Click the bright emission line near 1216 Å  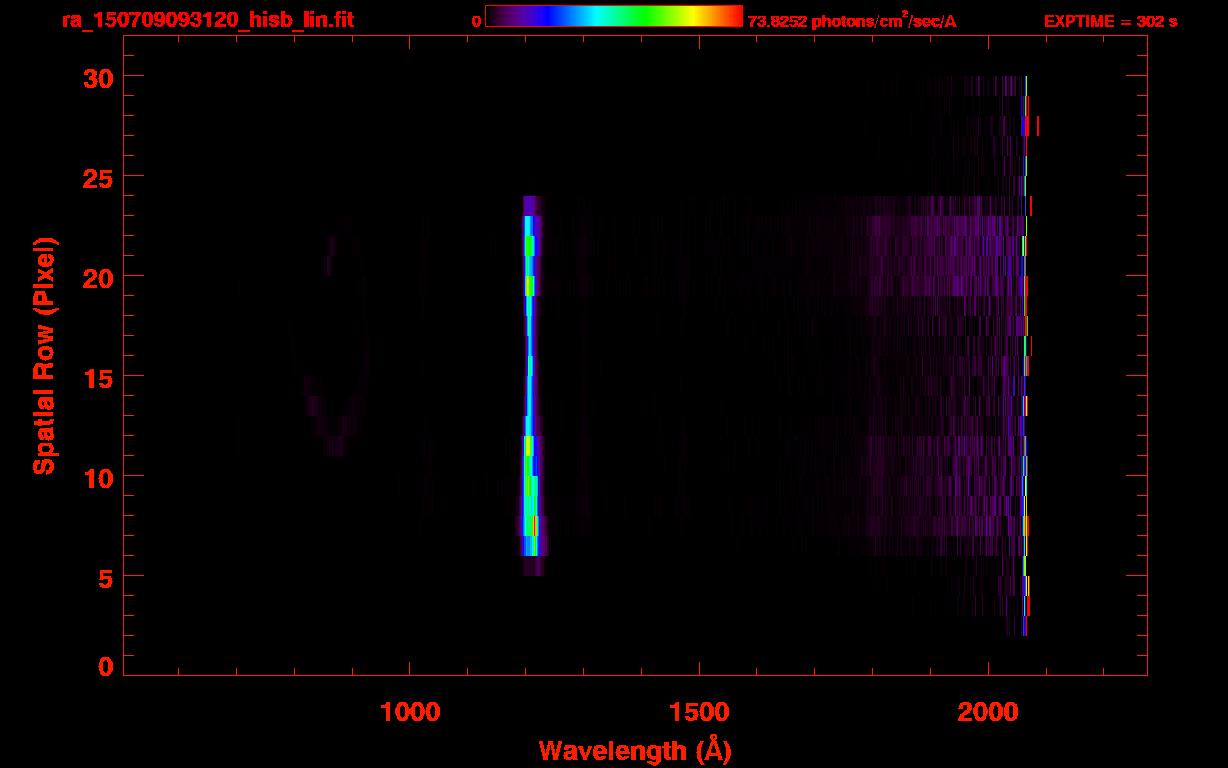pos(531,385)
